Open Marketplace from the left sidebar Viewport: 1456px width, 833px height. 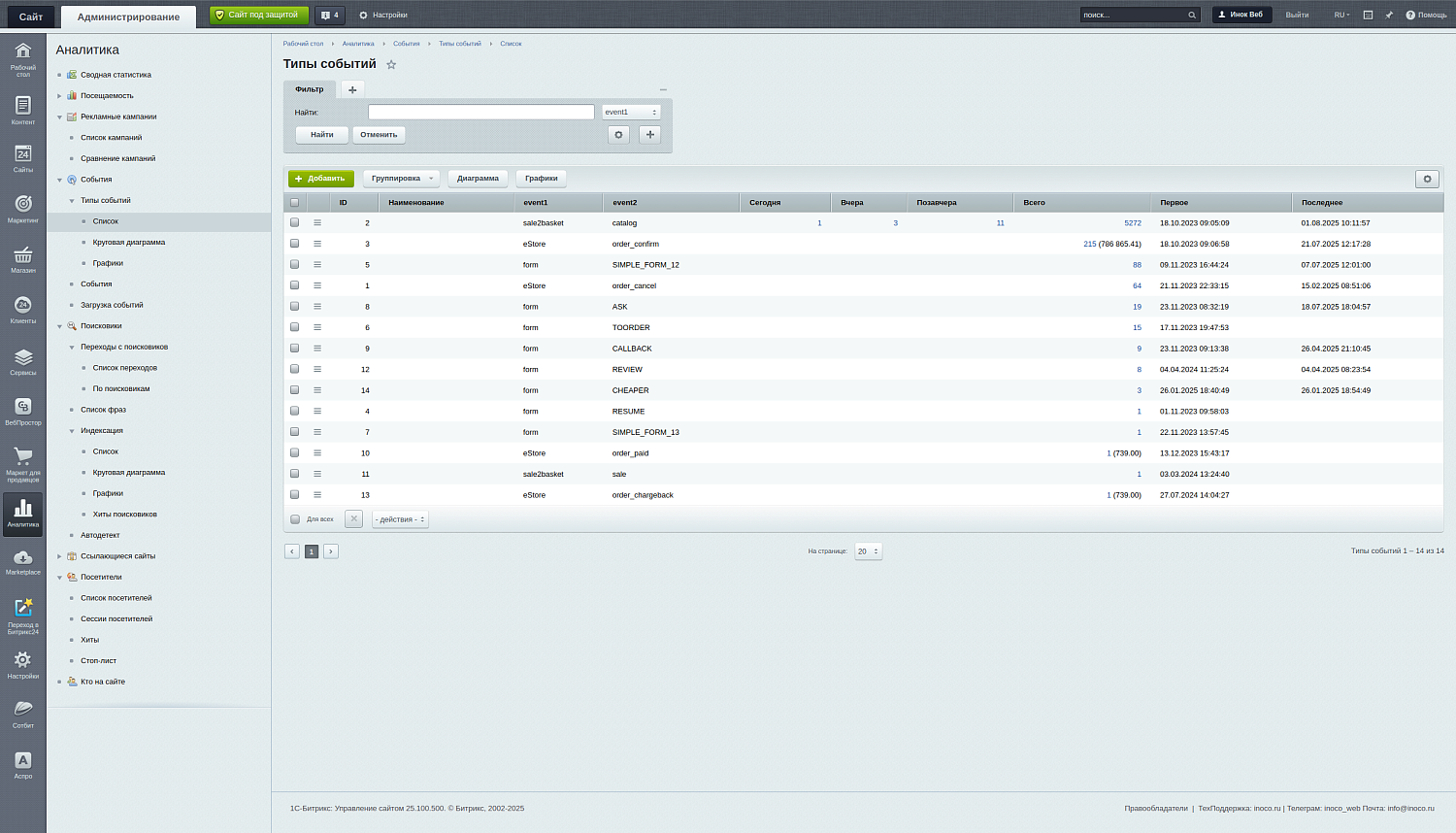(22, 561)
